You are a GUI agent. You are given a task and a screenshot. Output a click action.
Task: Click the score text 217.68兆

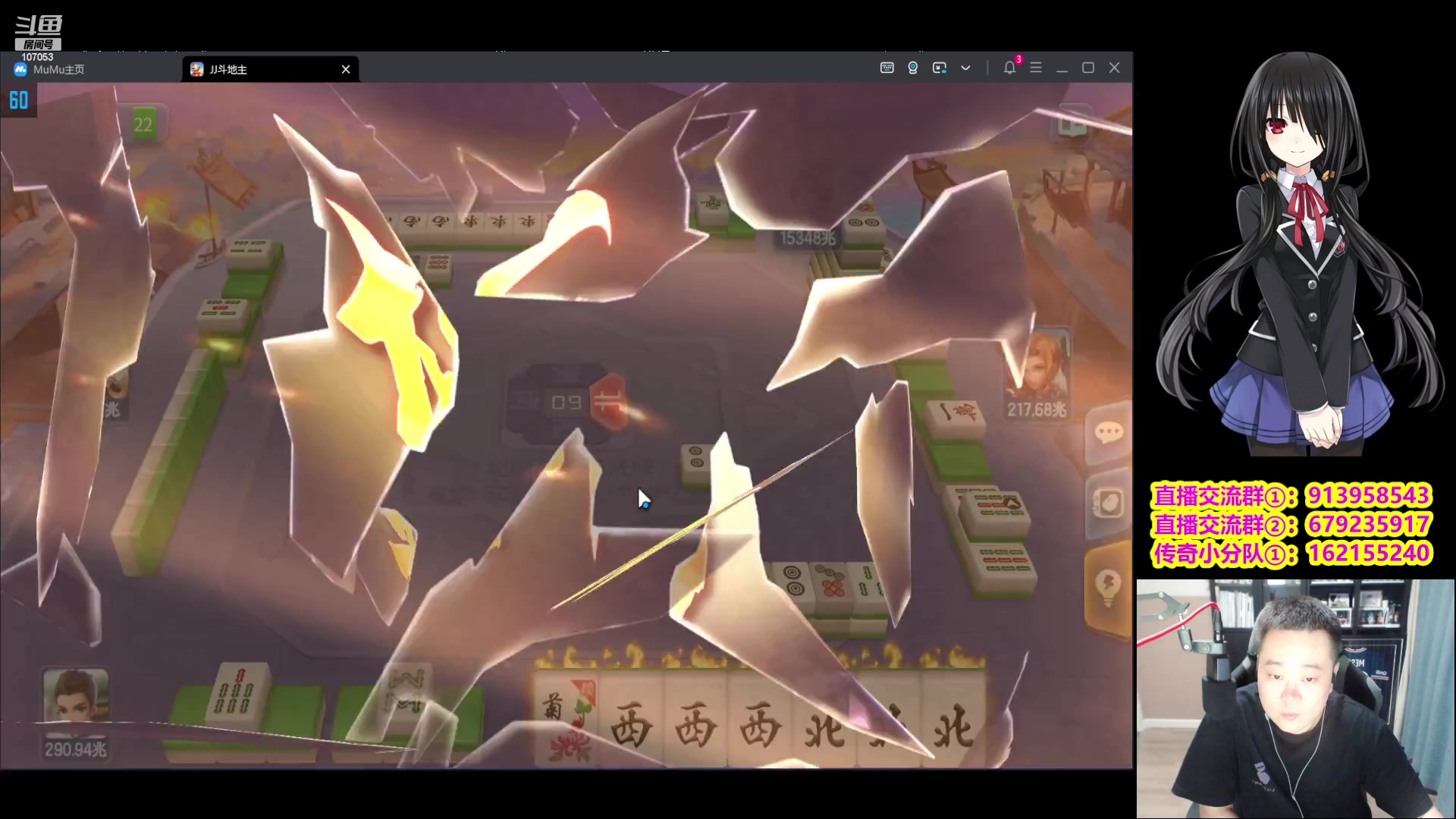pyautogui.click(x=1037, y=410)
